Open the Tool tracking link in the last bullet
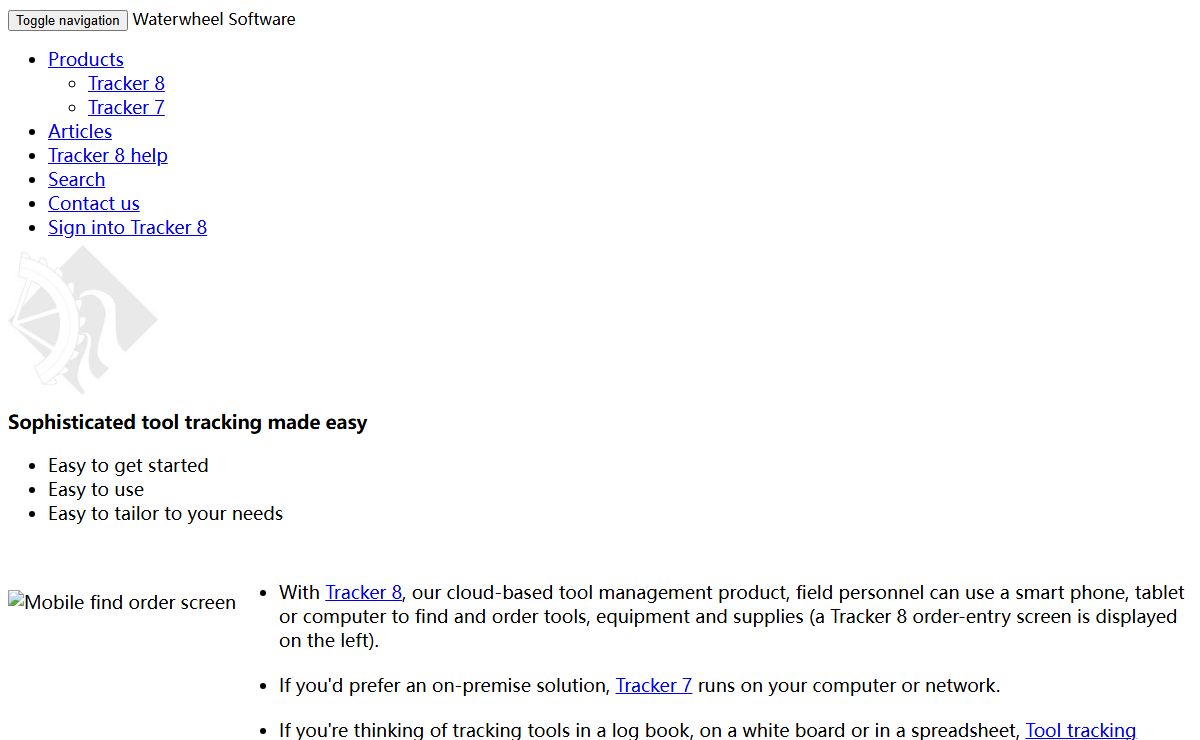 click(x=1080, y=731)
